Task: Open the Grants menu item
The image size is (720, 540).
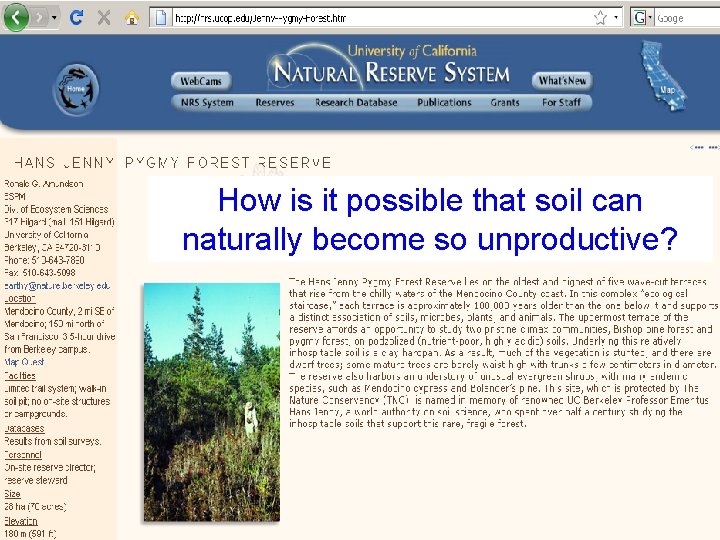Action: click(505, 102)
